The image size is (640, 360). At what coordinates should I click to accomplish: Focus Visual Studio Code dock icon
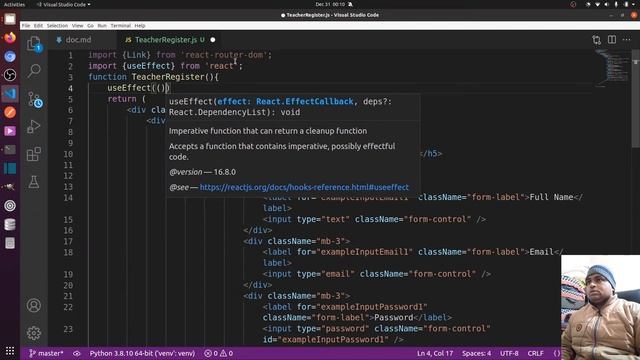click(x=10, y=93)
